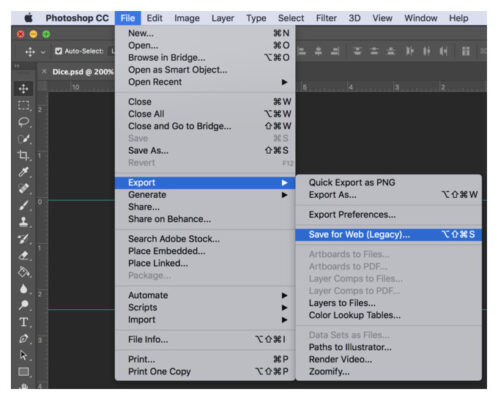Select the Brush tool
This screenshot has height=400, width=498.
23,205
